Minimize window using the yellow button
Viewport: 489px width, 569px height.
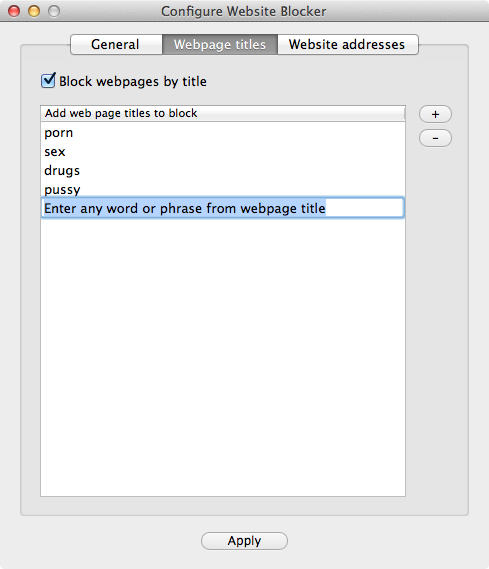[34, 11]
